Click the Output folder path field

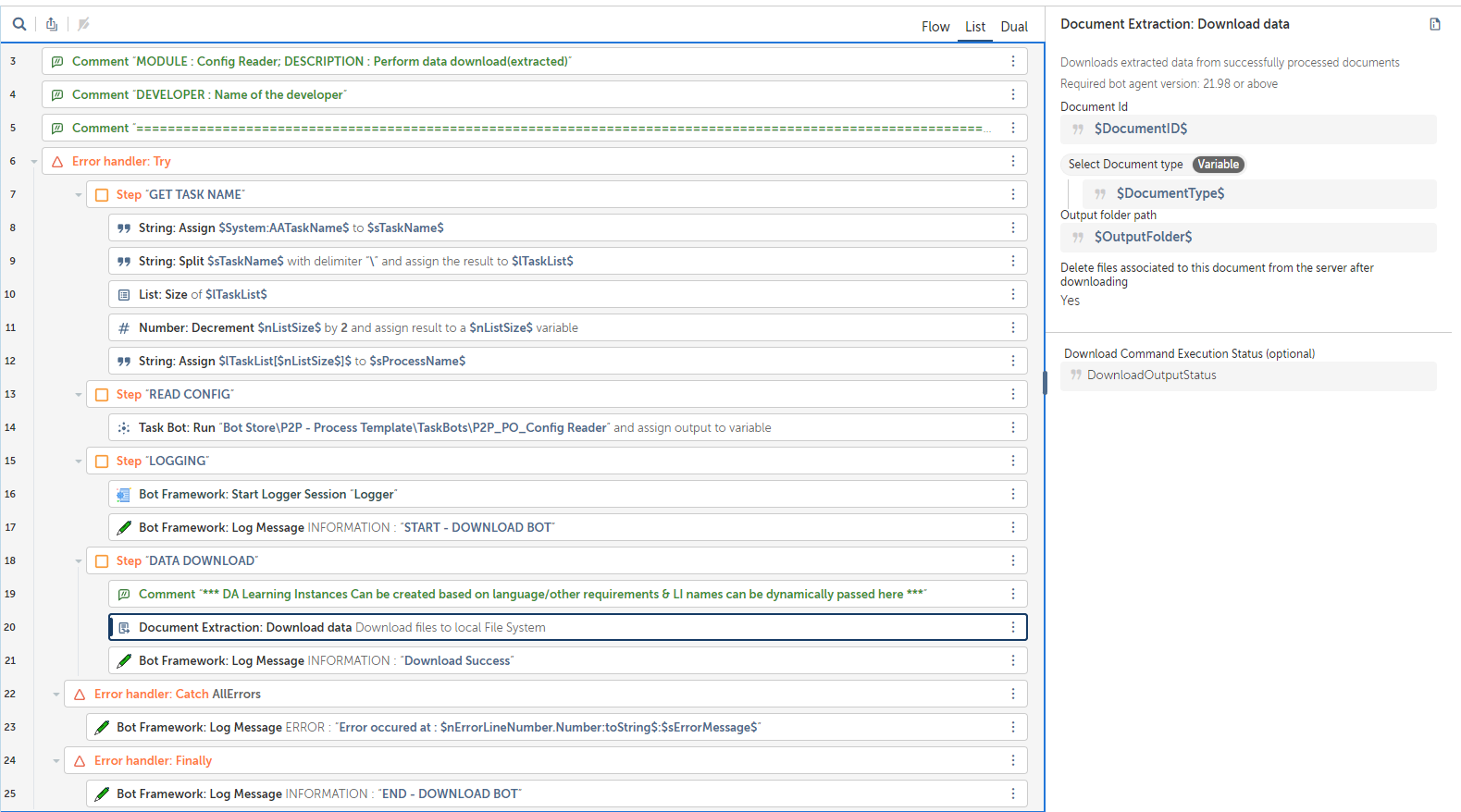pyautogui.click(x=1249, y=238)
